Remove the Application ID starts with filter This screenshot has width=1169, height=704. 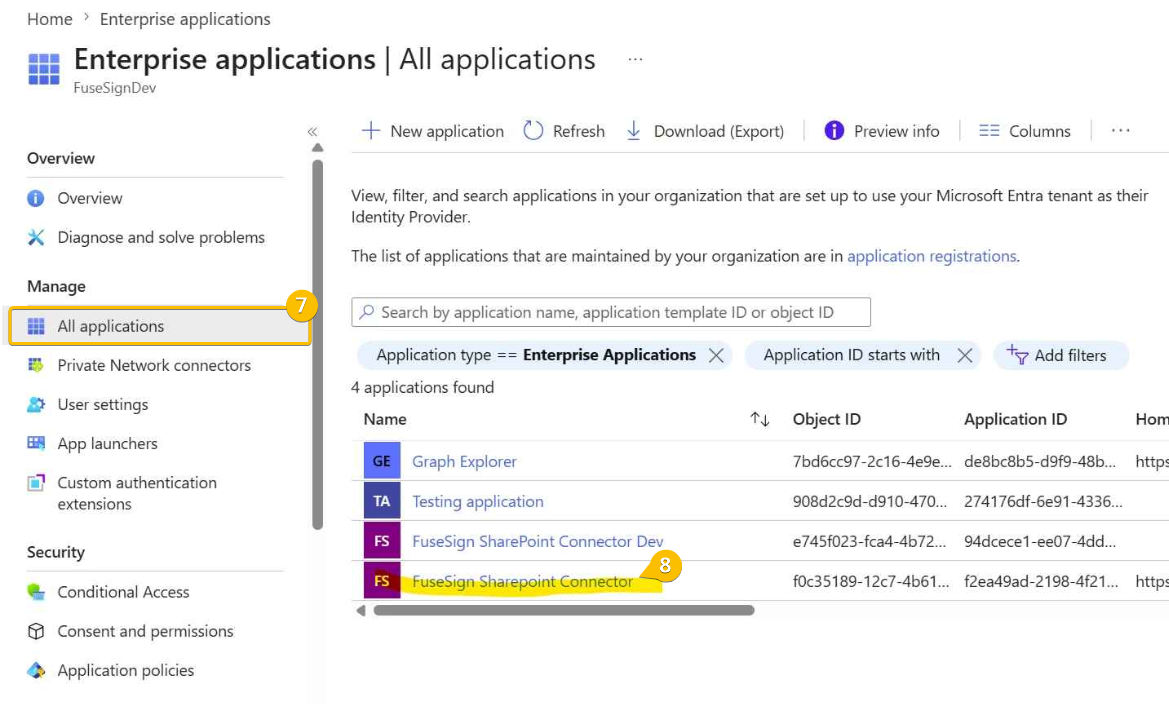pos(965,355)
